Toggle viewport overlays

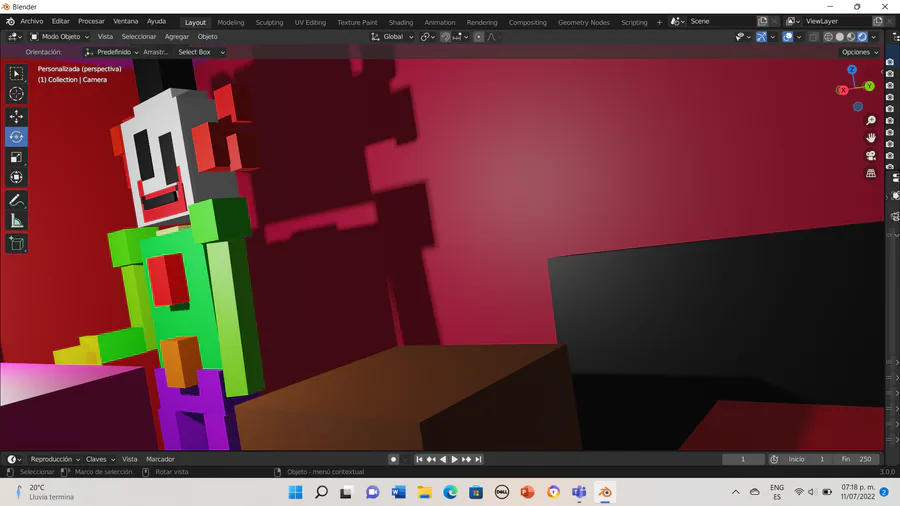788,37
